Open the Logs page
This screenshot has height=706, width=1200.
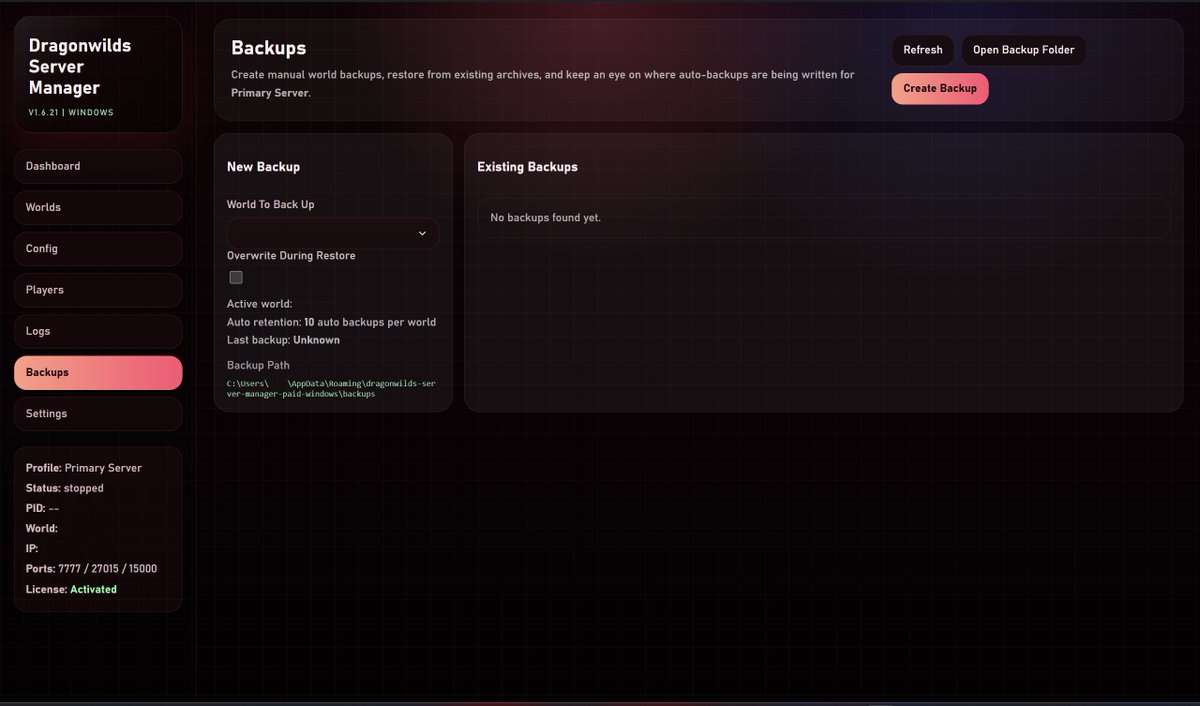pyautogui.click(x=98, y=331)
